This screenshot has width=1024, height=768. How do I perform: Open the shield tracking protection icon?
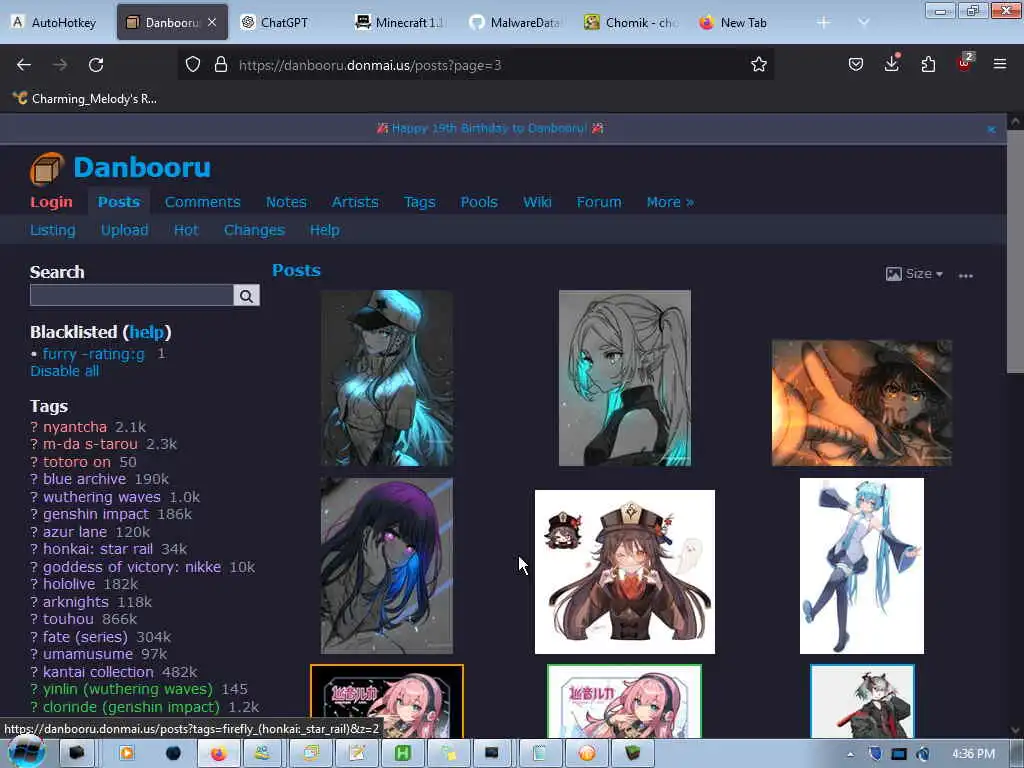click(x=193, y=65)
